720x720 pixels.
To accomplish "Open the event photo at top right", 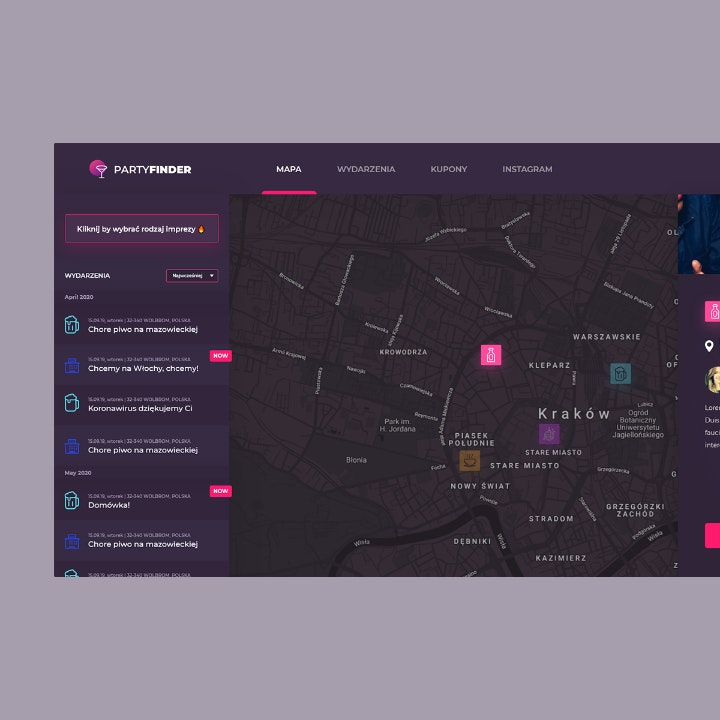I will point(699,234).
